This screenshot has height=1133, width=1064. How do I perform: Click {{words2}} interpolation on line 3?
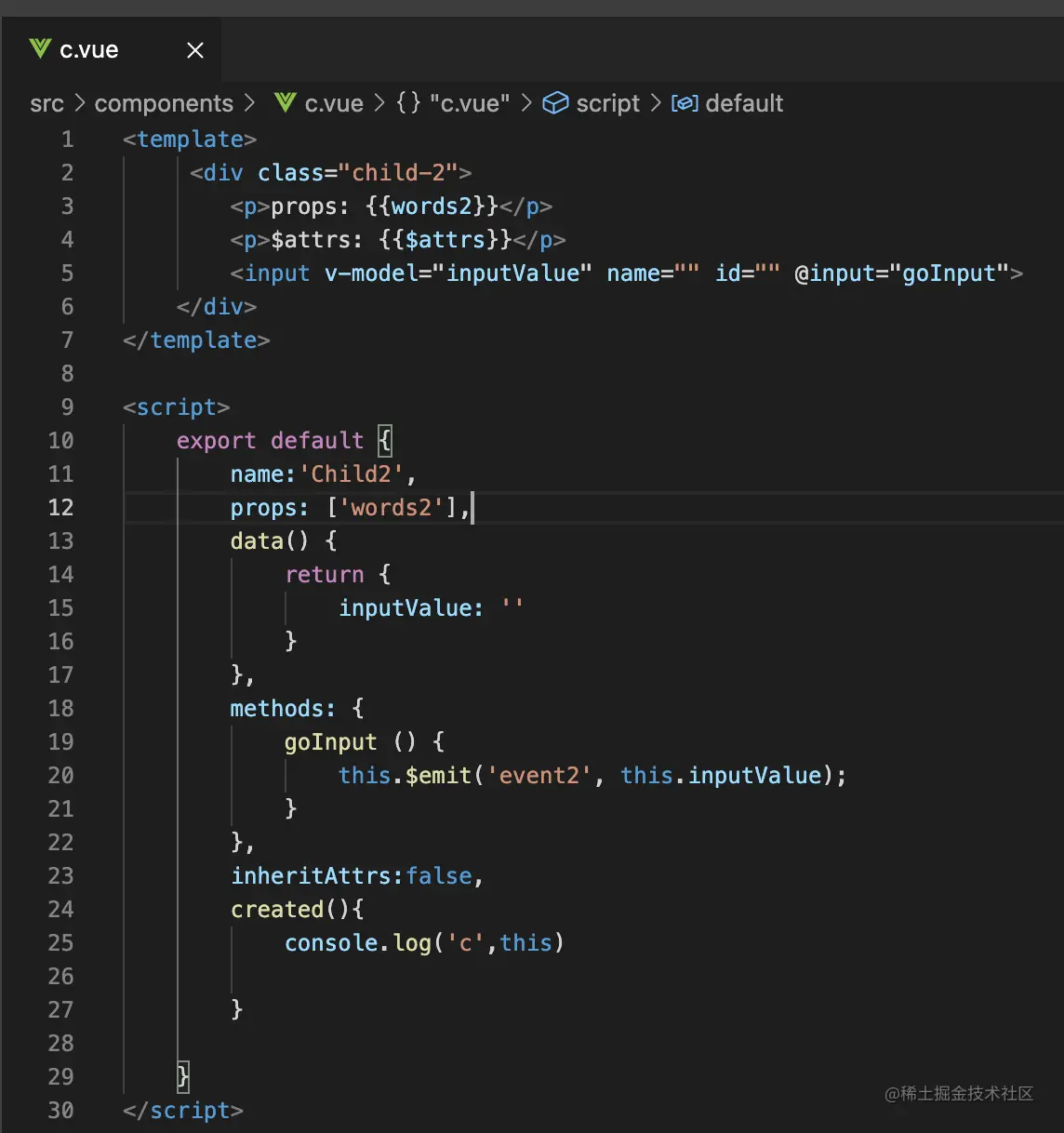pyautogui.click(x=432, y=207)
